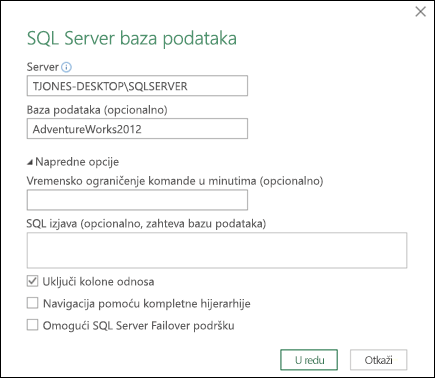Confirm with the U redu button
This screenshot has width=435, height=378.
click(x=309, y=360)
